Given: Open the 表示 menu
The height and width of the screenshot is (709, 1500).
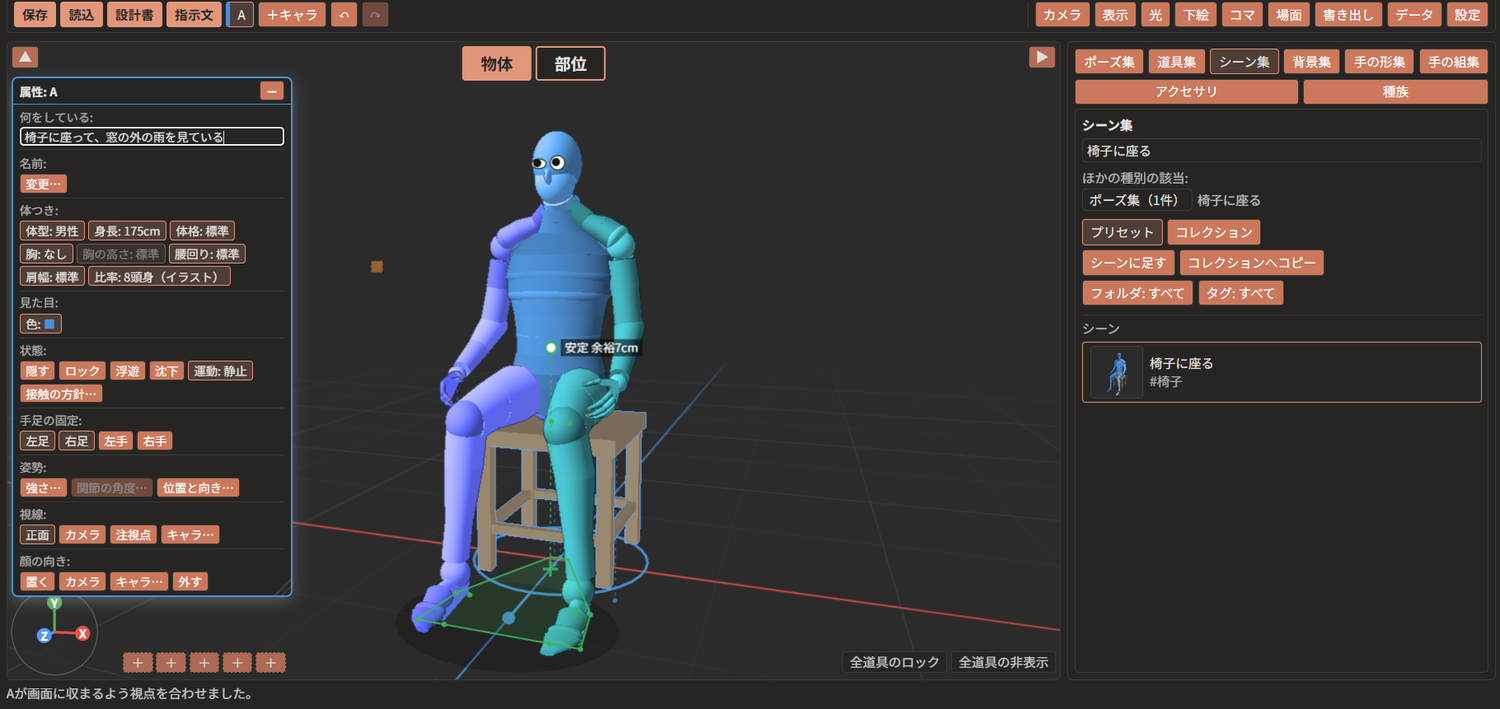Looking at the screenshot, I should coord(1116,15).
